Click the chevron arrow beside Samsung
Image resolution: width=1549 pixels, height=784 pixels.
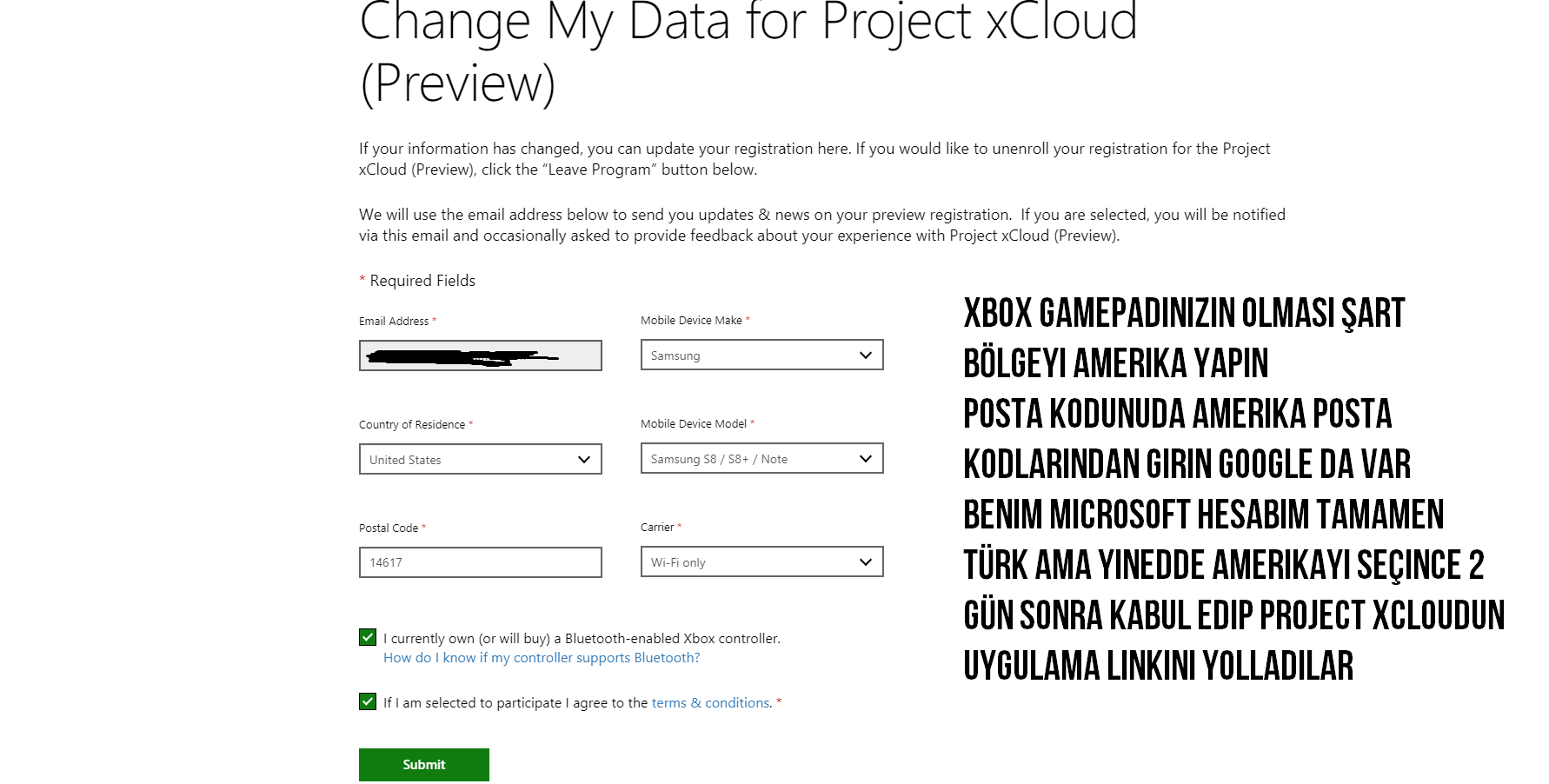[865, 355]
